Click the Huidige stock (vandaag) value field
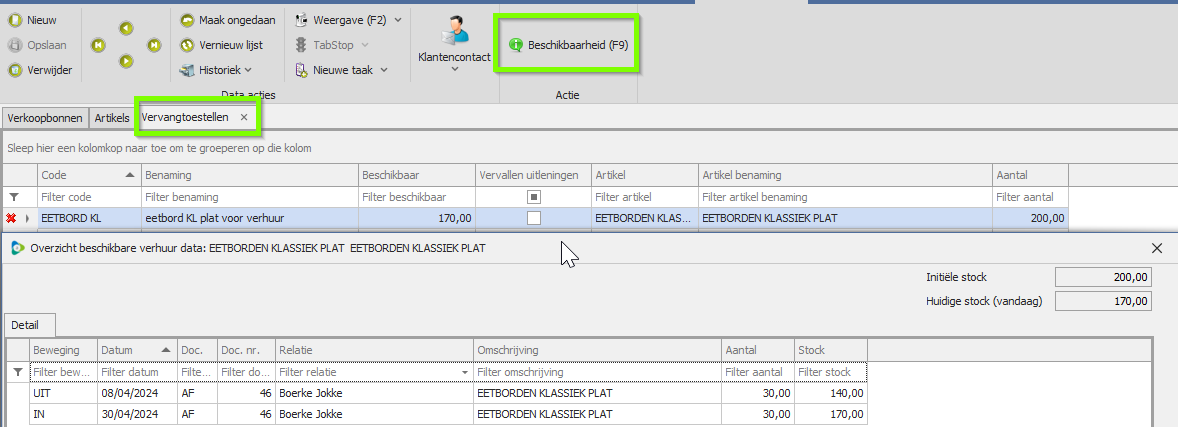This screenshot has height=427, width=1178. [1104, 301]
